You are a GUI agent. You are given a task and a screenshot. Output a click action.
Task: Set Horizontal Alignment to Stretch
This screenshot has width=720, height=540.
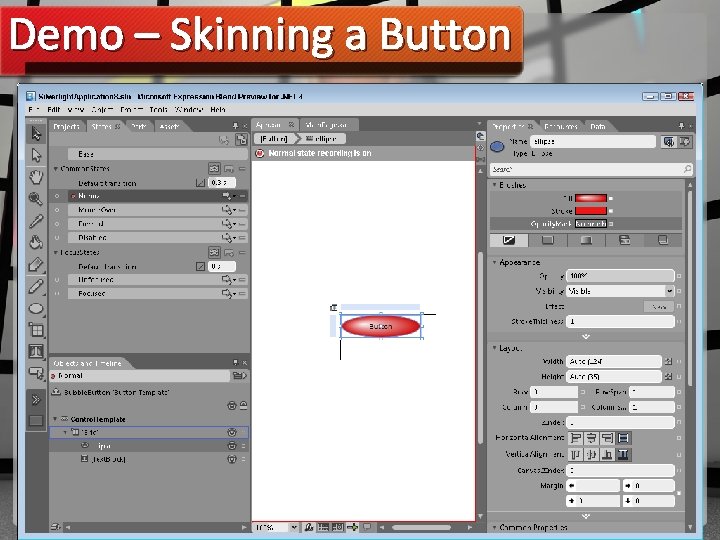tap(623, 438)
